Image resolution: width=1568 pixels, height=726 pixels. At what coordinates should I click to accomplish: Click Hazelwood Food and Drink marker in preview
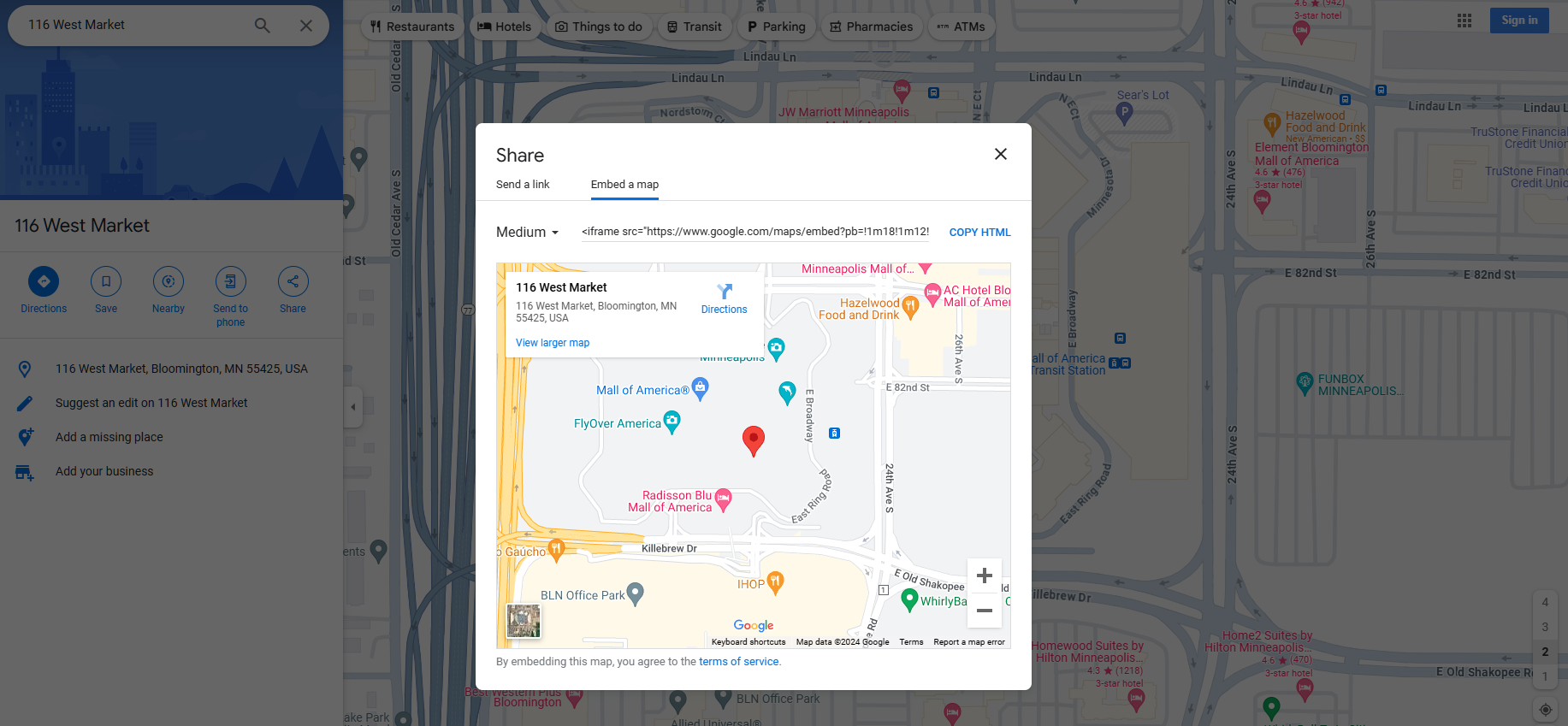coord(910,307)
